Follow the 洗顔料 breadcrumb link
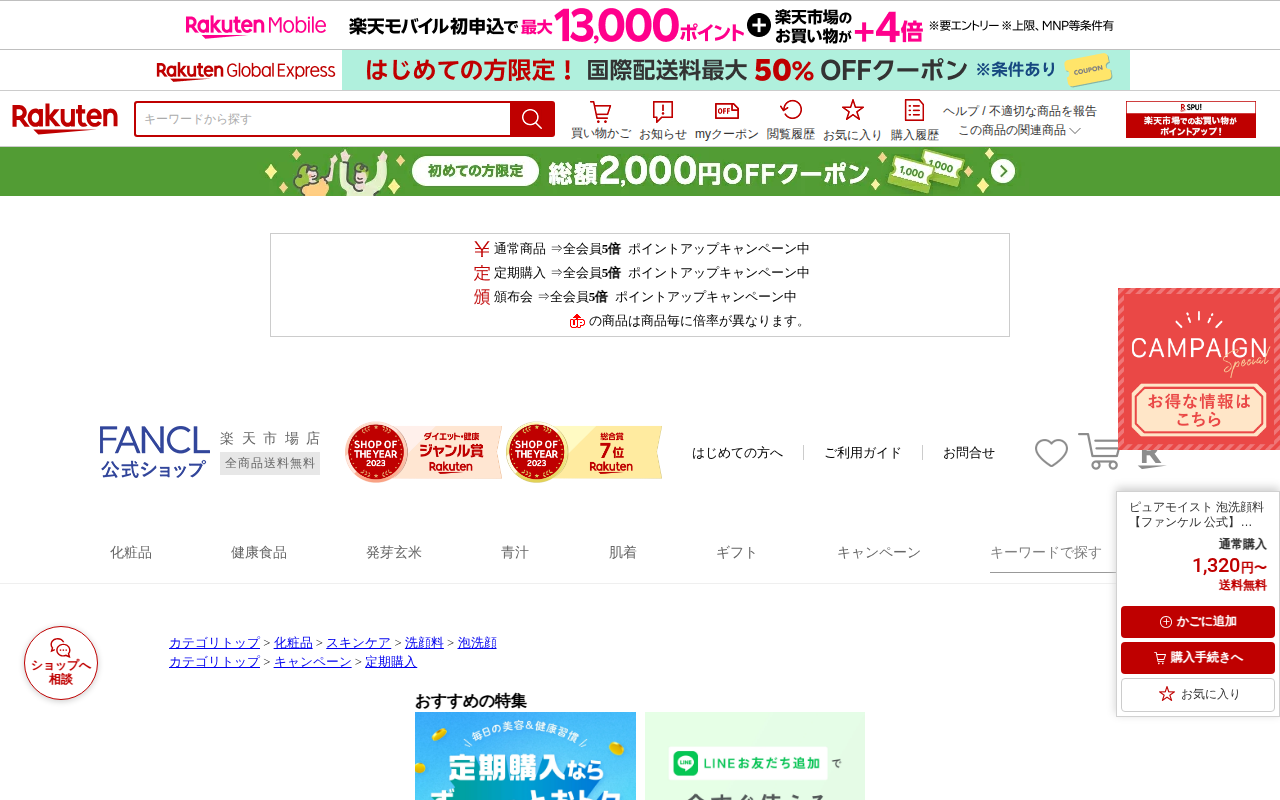Viewport: 1280px width, 800px height. tap(424, 643)
